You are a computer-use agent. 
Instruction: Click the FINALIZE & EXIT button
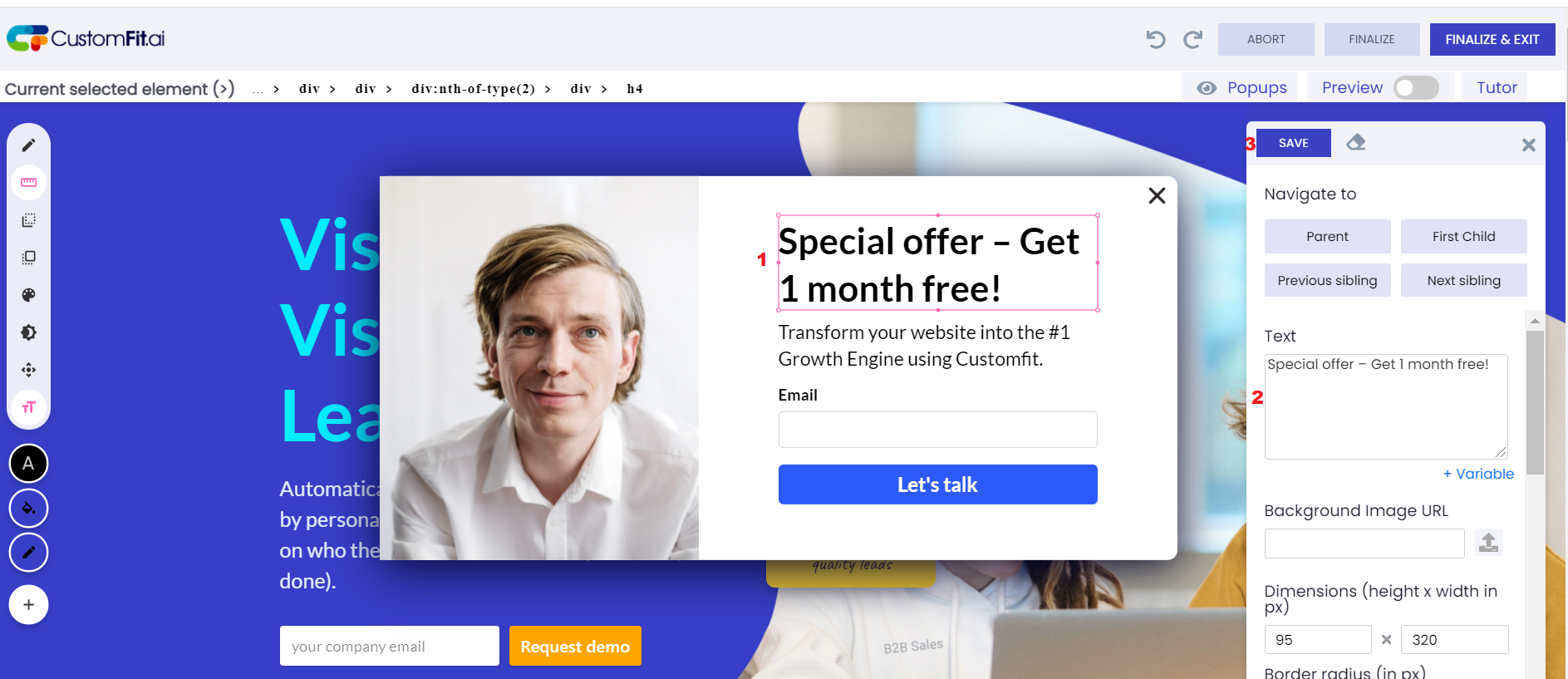click(1492, 39)
